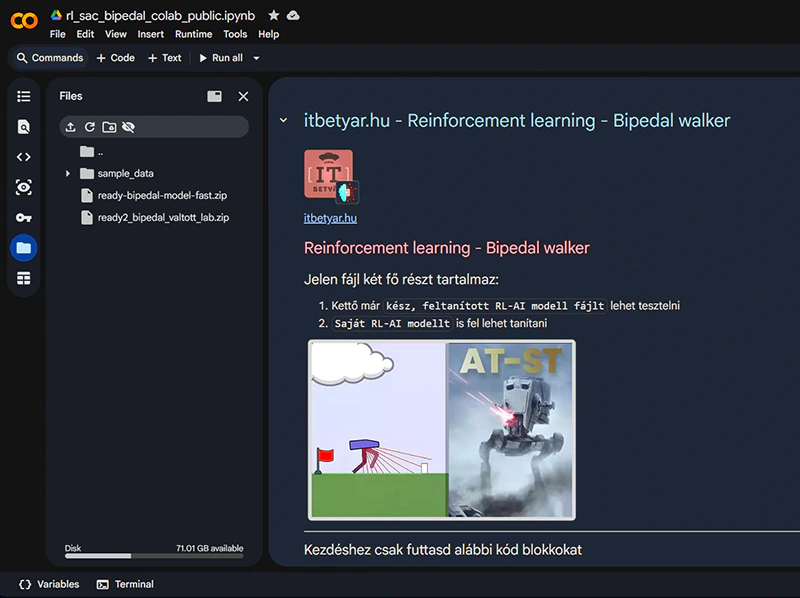Click the itbetyar.hu link
Viewport: 800px width, 598px height.
(330, 218)
